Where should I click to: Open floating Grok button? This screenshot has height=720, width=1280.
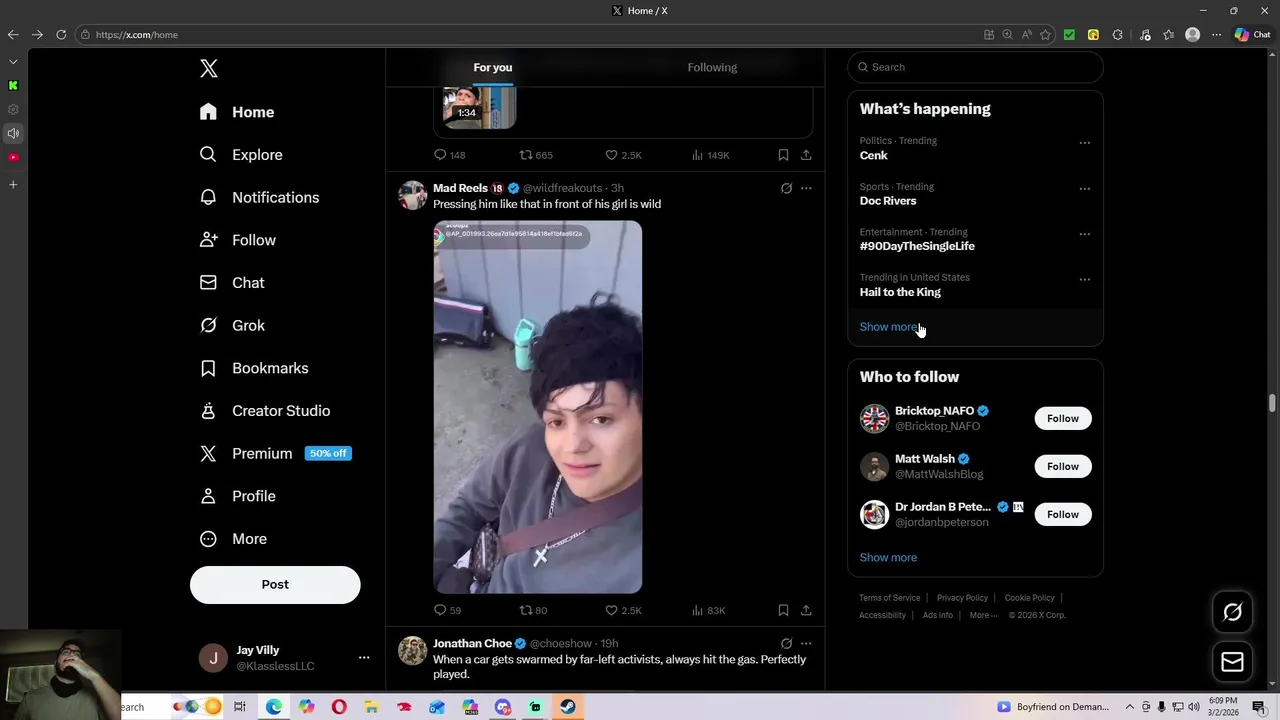pos(1232,612)
